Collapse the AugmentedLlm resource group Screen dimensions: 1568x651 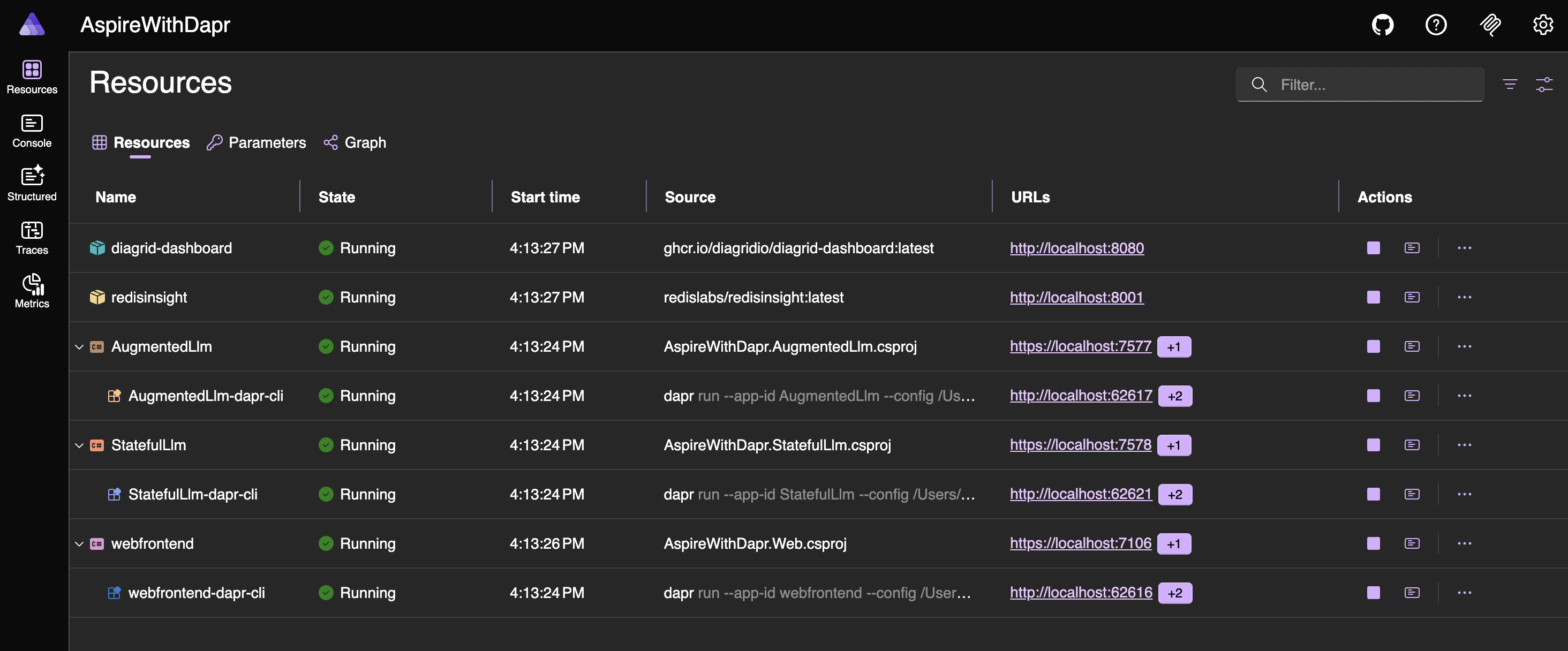coord(79,347)
